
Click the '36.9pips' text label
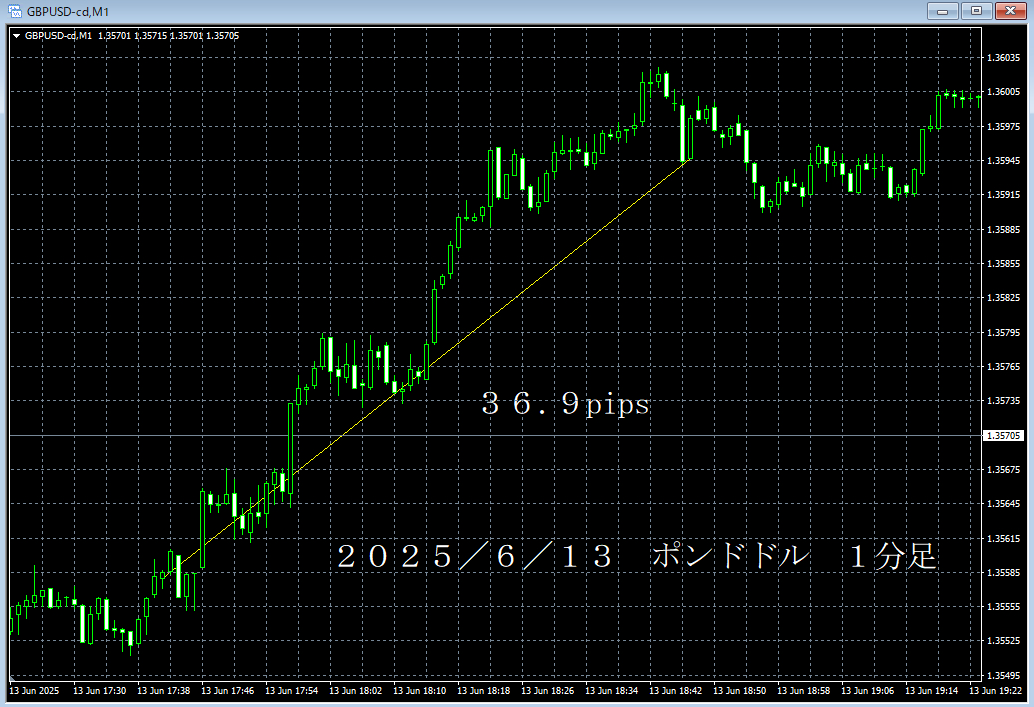coord(566,403)
